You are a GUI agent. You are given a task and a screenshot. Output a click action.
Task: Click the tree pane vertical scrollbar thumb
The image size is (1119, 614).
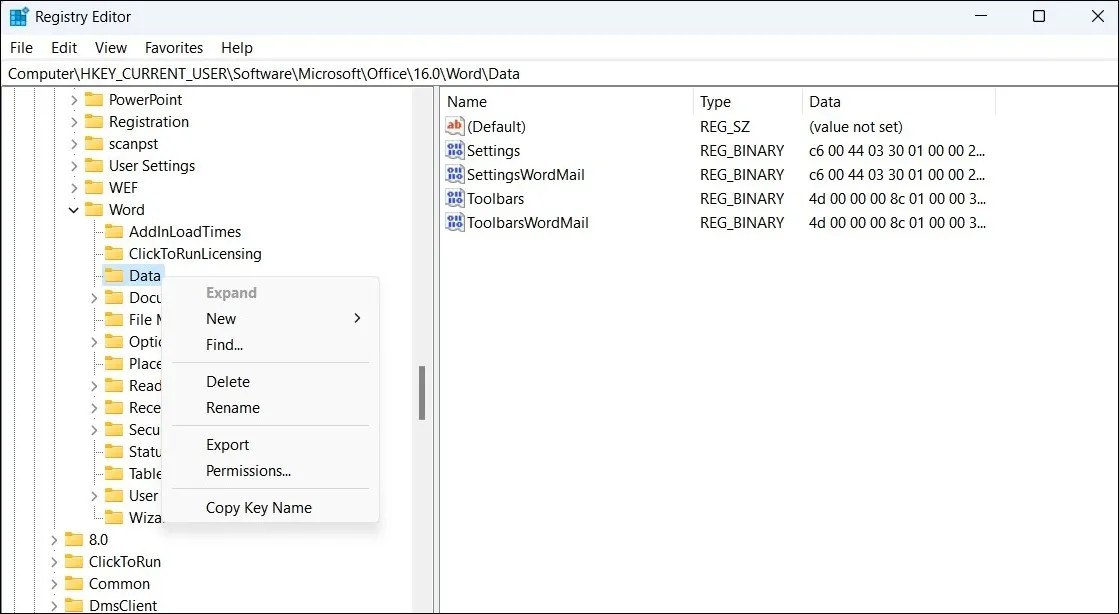[422, 393]
